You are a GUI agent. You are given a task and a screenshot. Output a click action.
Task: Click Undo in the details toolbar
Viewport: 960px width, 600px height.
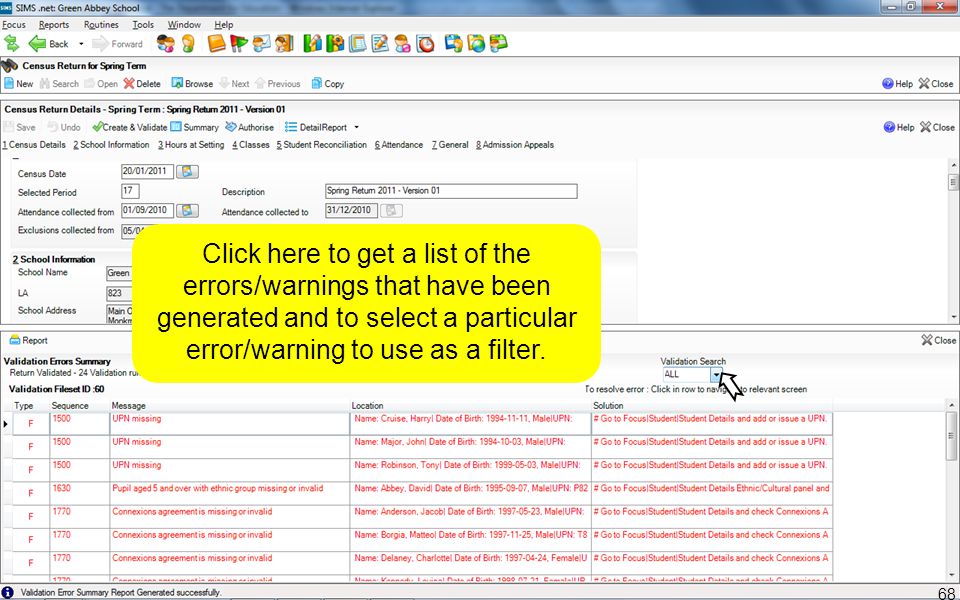[64, 127]
